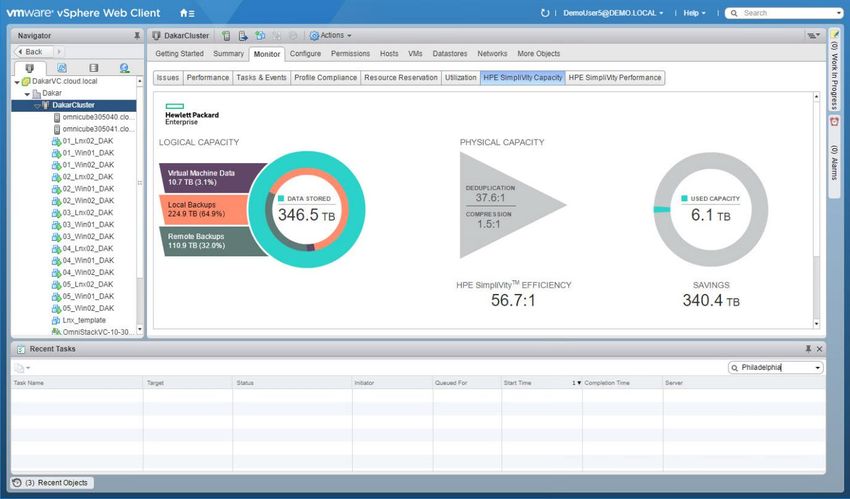The width and height of the screenshot is (850, 499).
Task: Click the Navigator forward arrow button
Action: (59, 52)
